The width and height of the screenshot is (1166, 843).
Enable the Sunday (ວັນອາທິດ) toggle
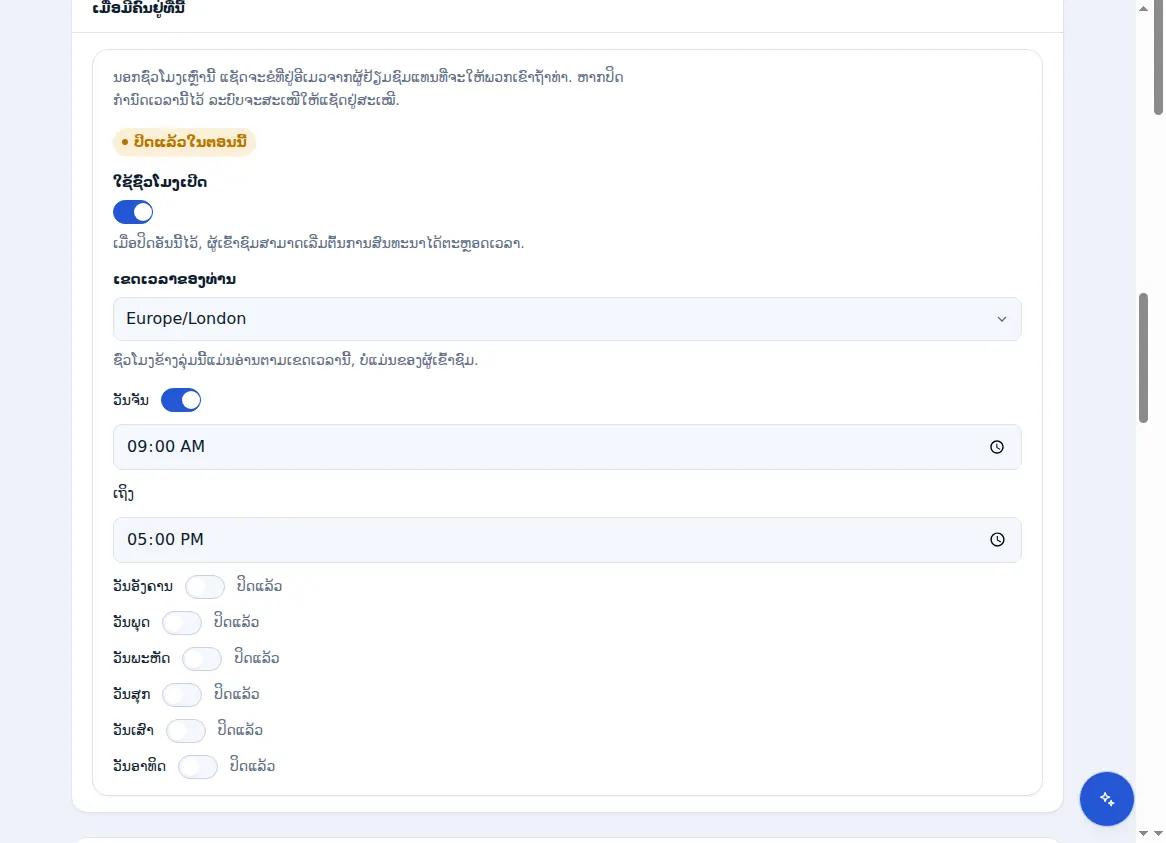198,766
